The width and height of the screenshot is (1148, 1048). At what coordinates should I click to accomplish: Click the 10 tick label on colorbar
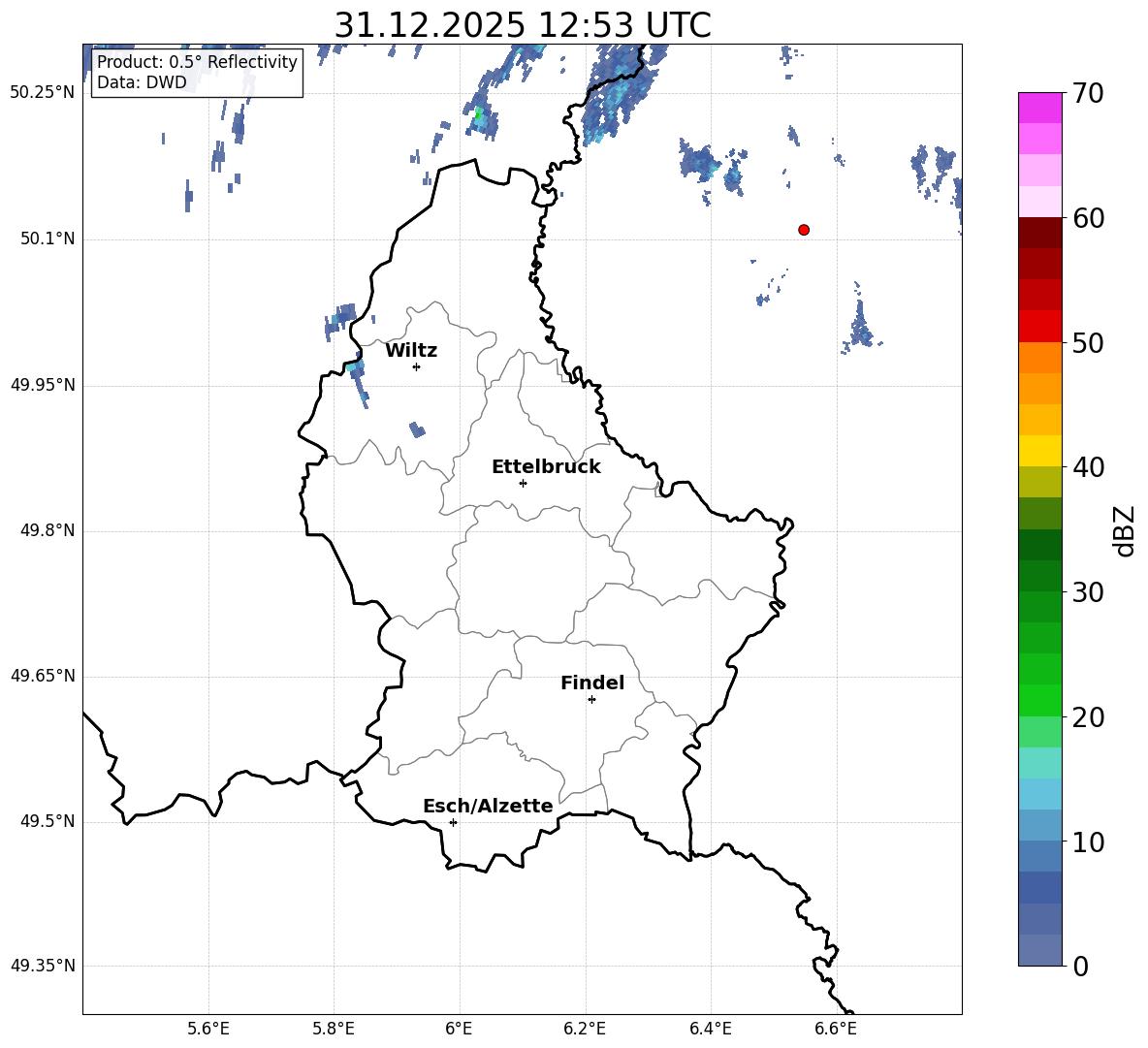coord(1088,842)
